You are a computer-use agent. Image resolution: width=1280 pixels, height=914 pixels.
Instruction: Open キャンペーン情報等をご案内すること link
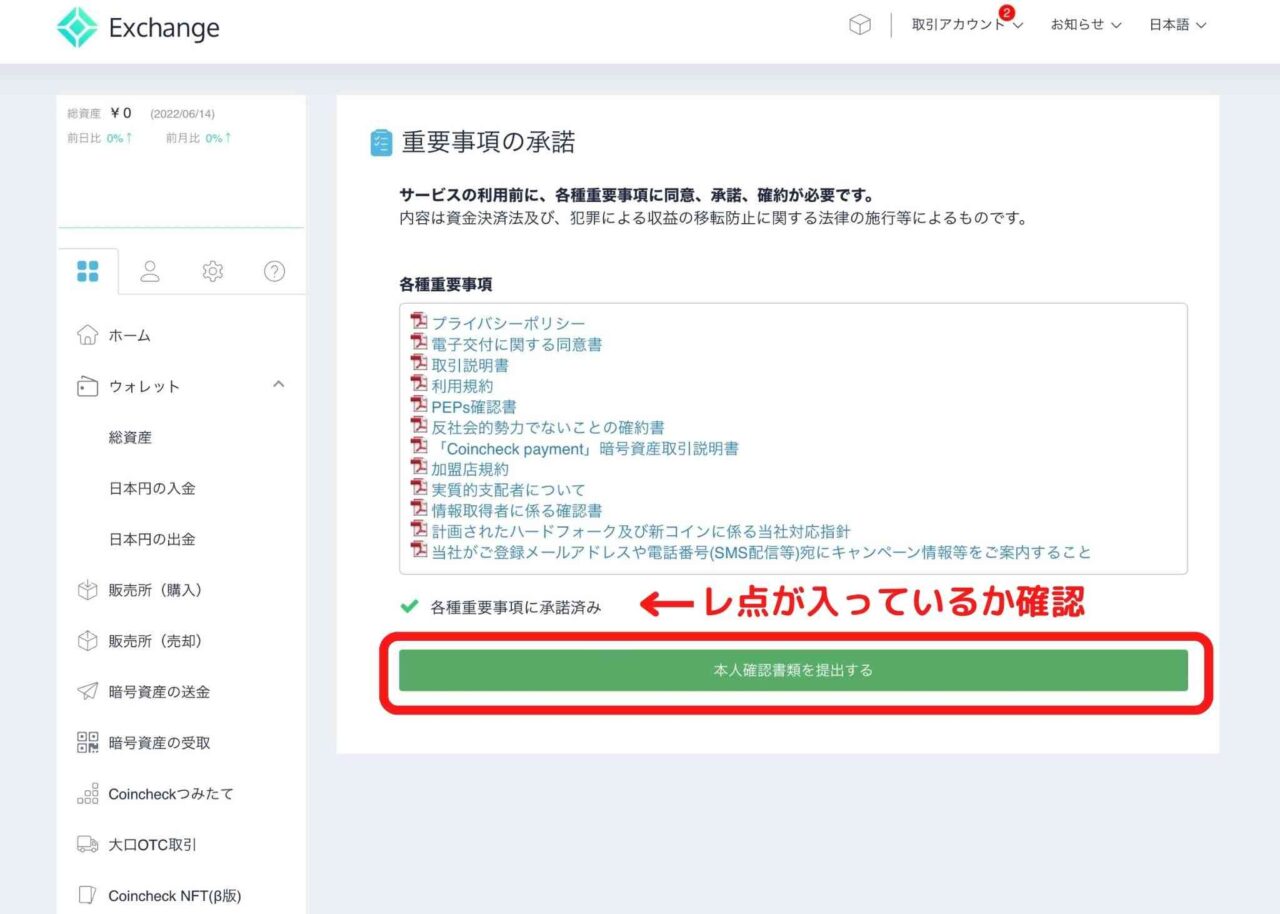(761, 552)
